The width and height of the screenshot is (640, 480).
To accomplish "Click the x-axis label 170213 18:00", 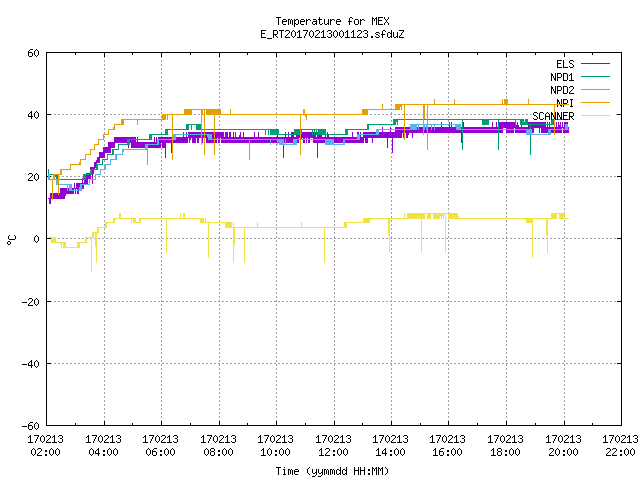I will click(x=506, y=446).
